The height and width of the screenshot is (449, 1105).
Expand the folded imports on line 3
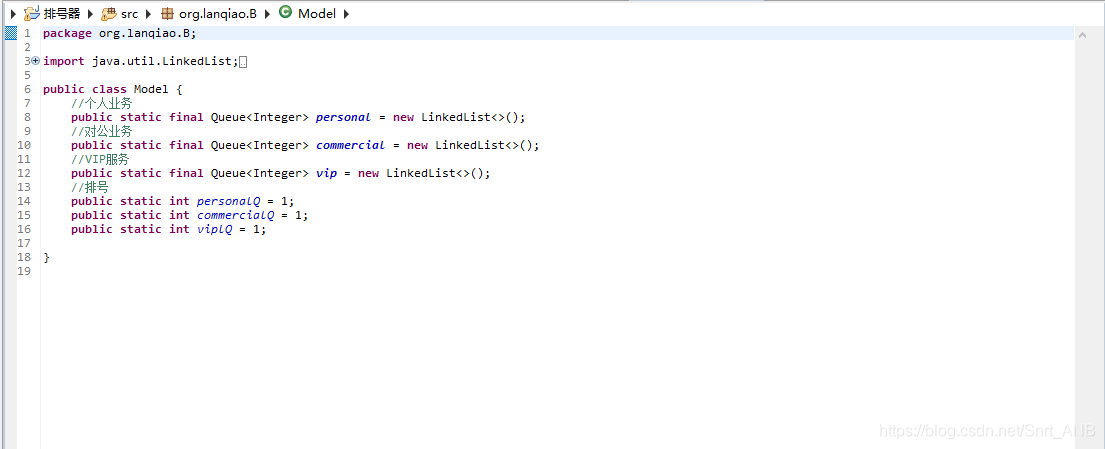coord(36,61)
